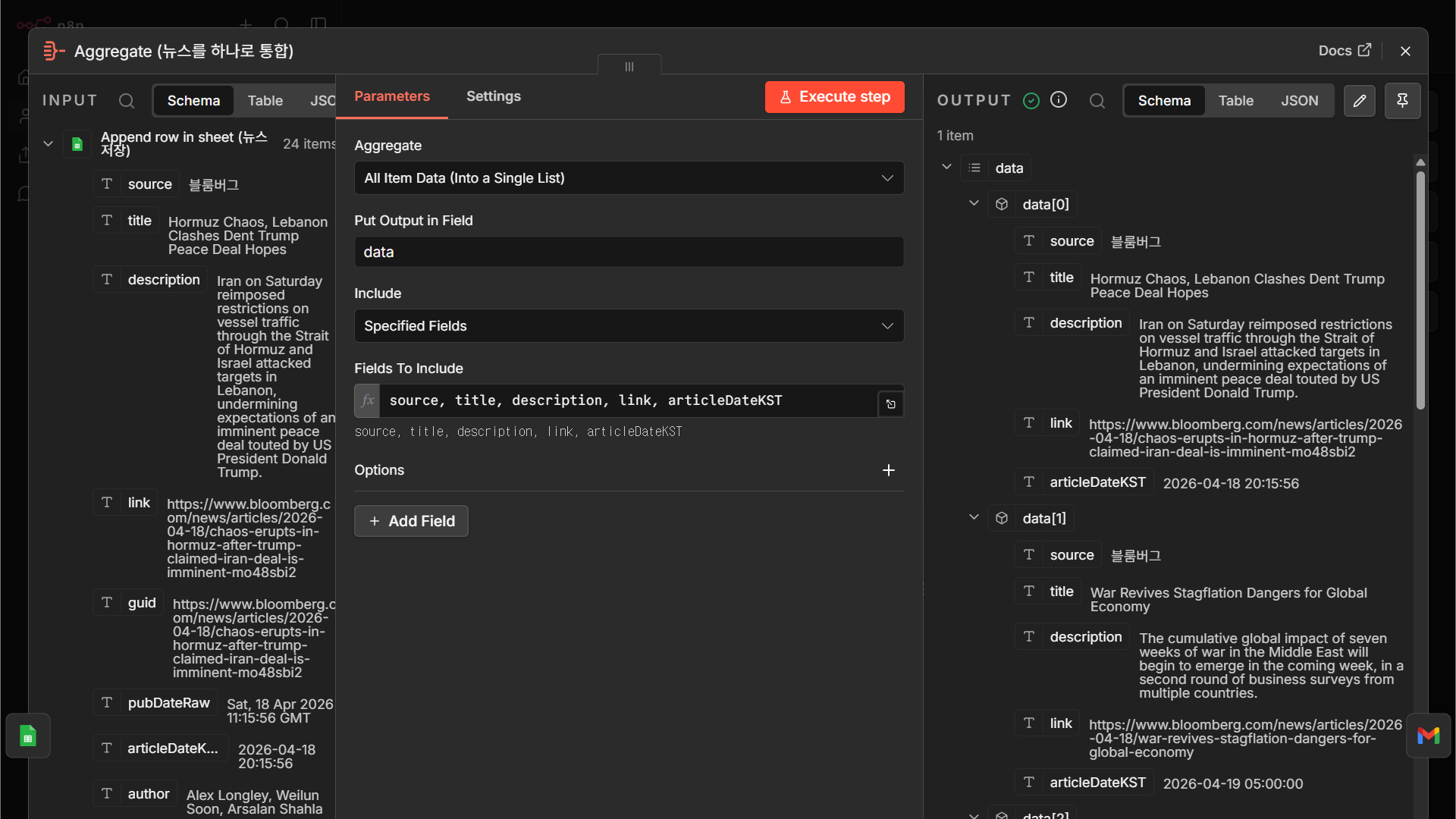This screenshot has width=1456, height=819.
Task: Add an option with the plus icon
Action: [x=889, y=470]
